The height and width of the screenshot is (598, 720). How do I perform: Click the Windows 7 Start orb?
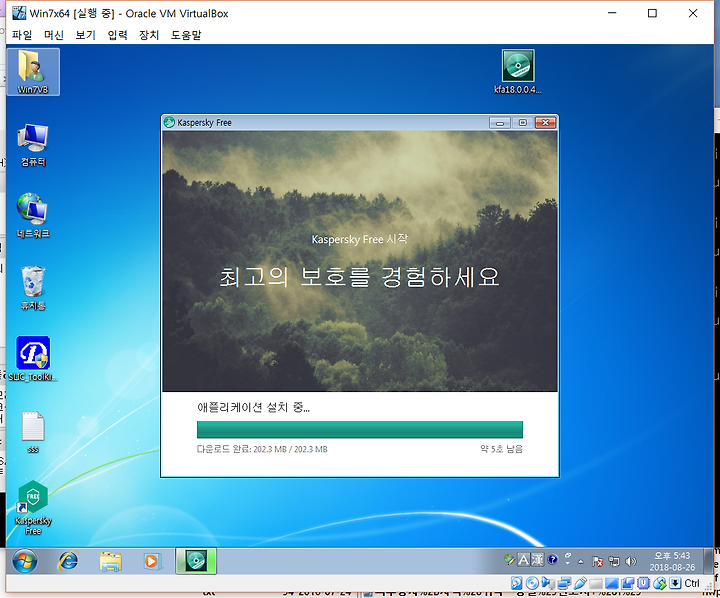pos(24,561)
